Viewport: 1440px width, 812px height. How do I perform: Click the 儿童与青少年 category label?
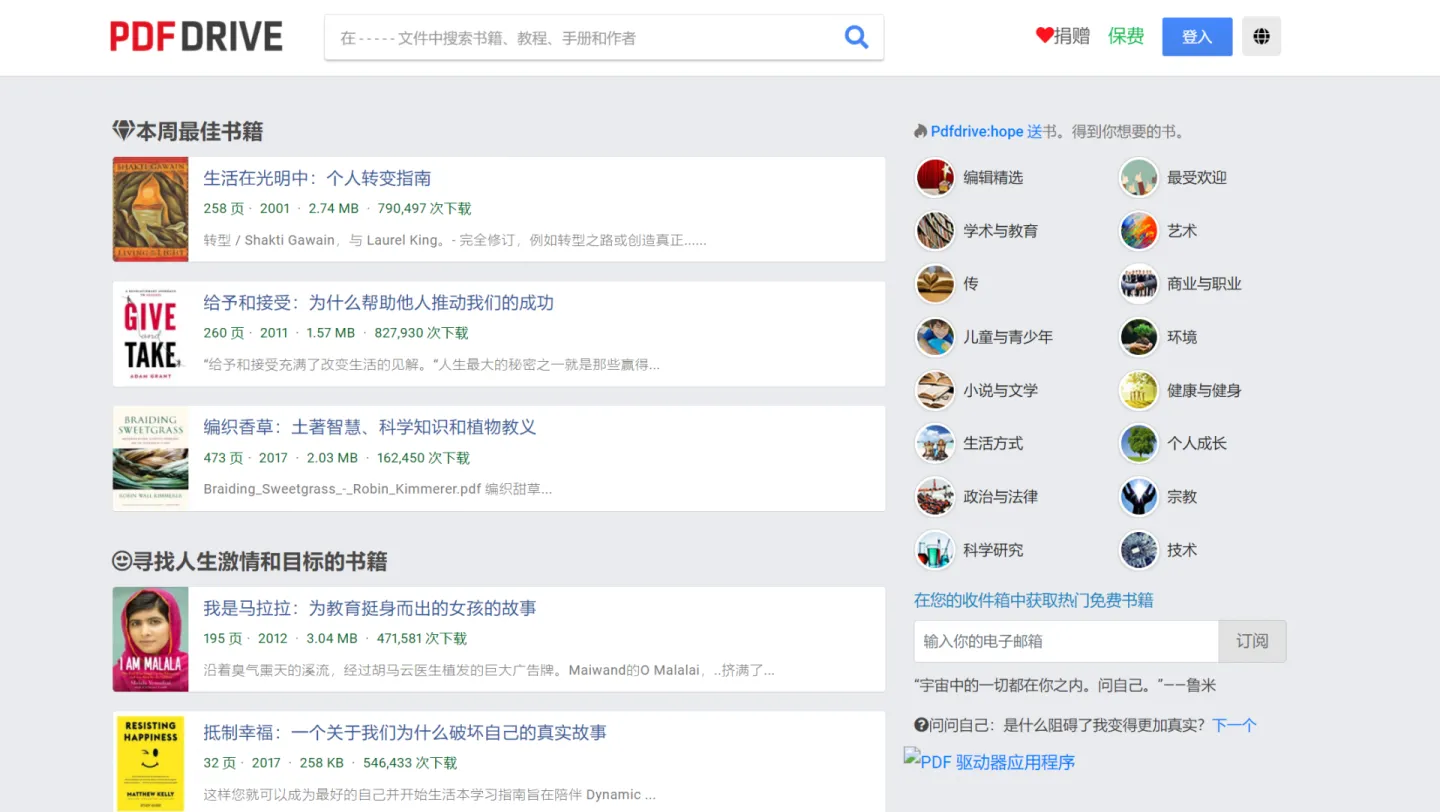(1008, 337)
